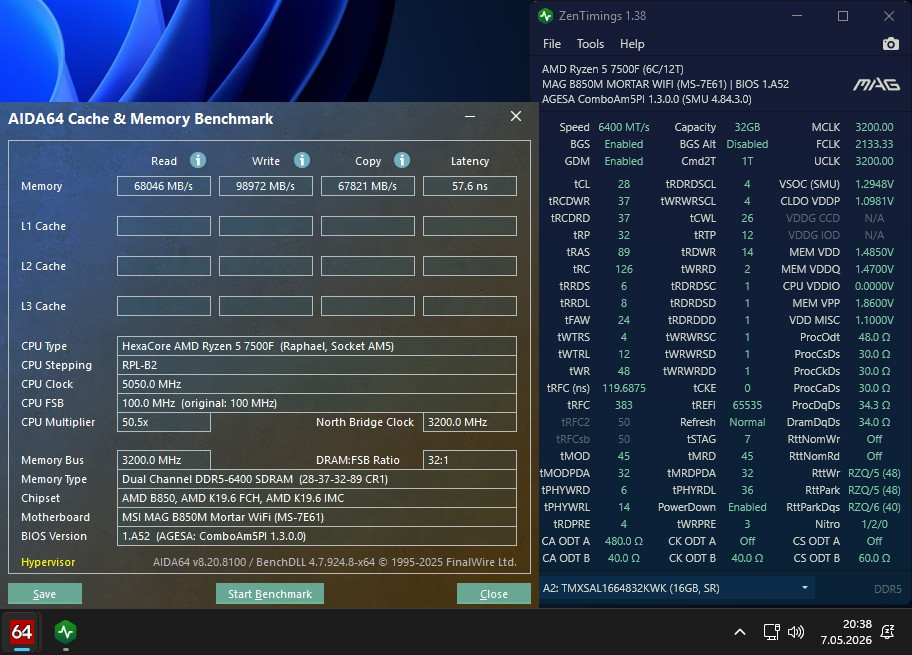Click the tRFC (ns) 119.6875 value
This screenshot has width=912, height=655.
[624, 389]
